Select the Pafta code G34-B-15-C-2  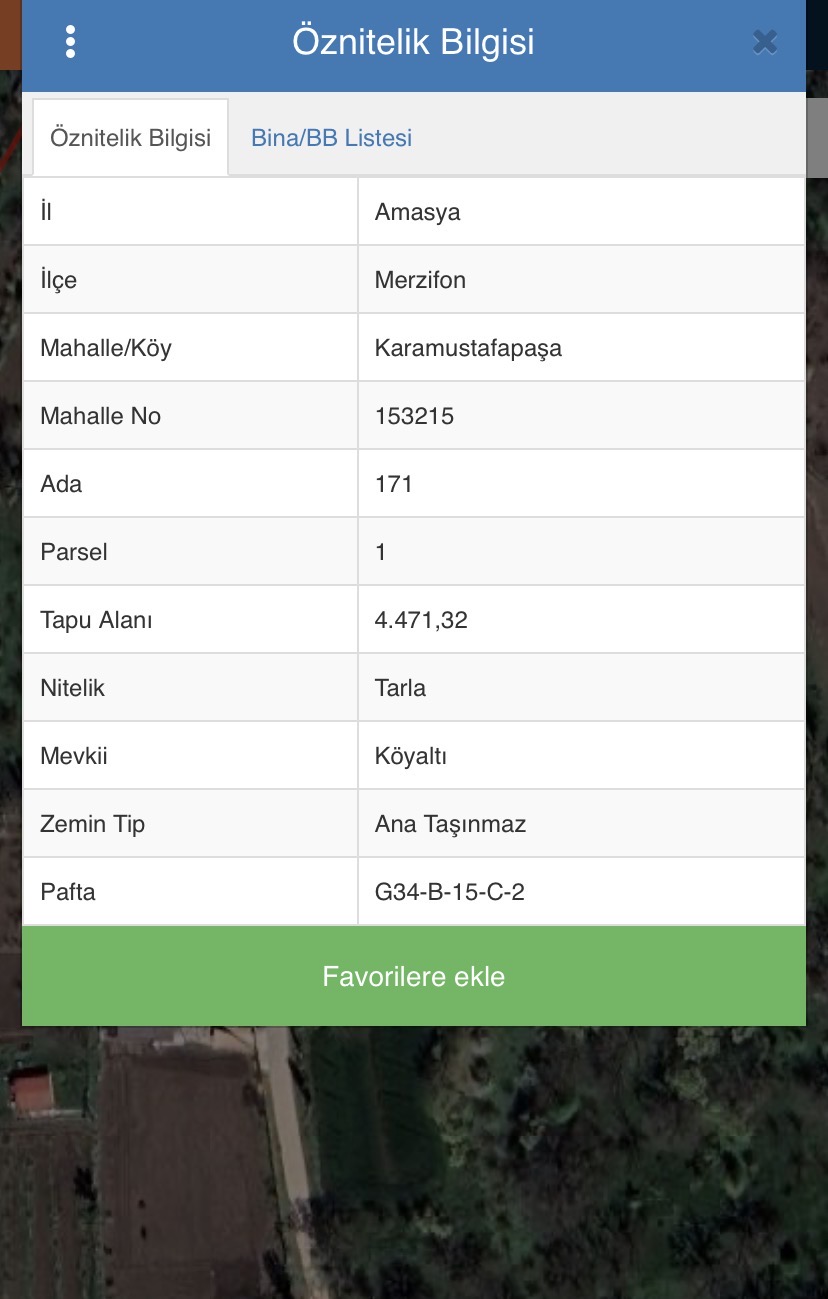pos(450,892)
